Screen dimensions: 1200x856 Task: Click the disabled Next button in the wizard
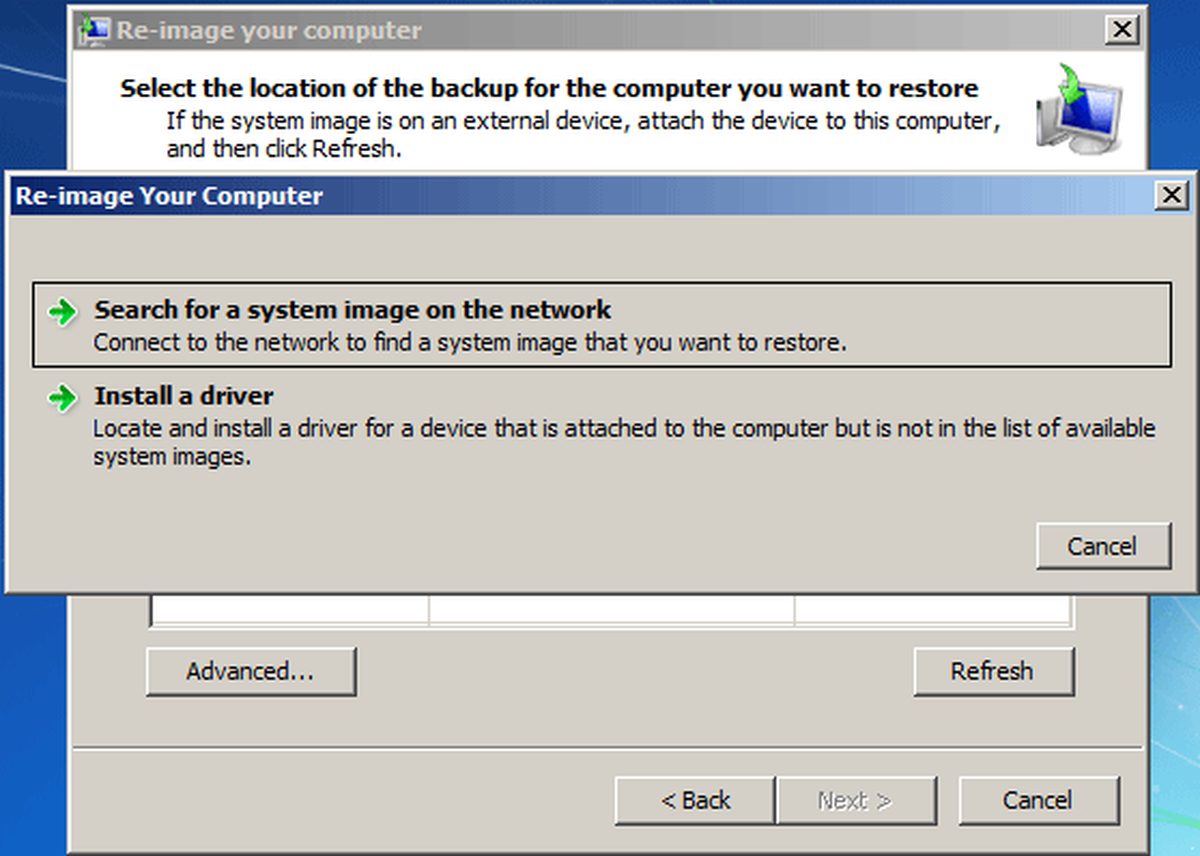coord(855,800)
